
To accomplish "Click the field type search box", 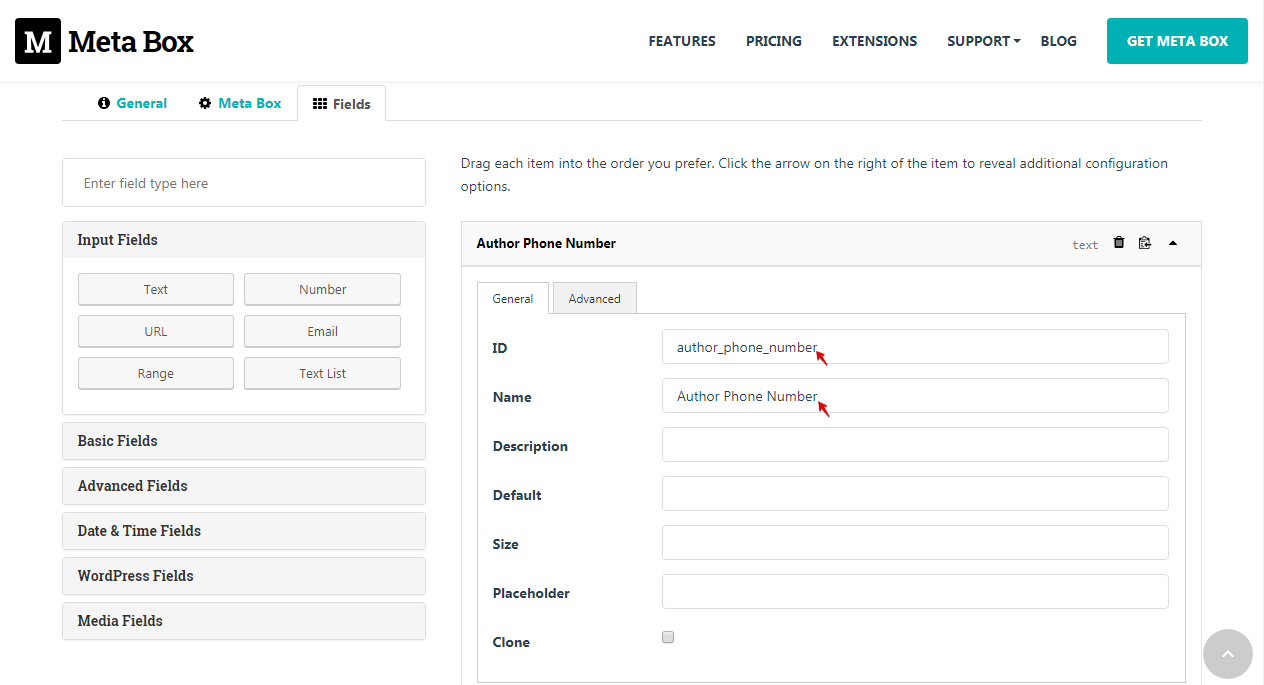I will pyautogui.click(x=243, y=182).
